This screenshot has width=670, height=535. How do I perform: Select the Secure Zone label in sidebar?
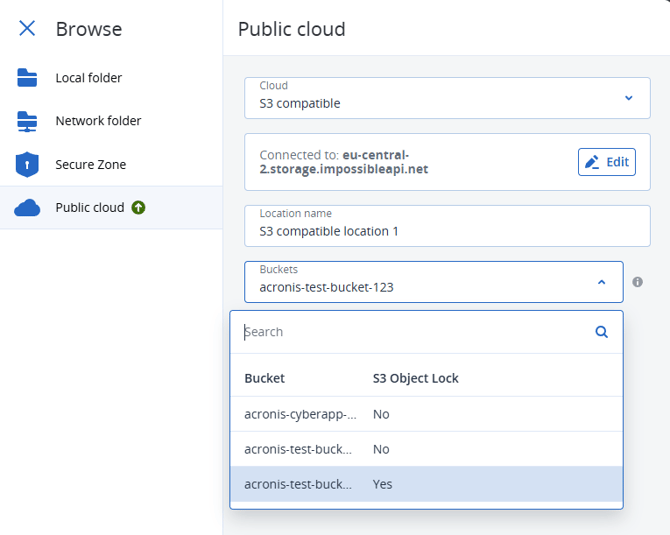[91, 164]
